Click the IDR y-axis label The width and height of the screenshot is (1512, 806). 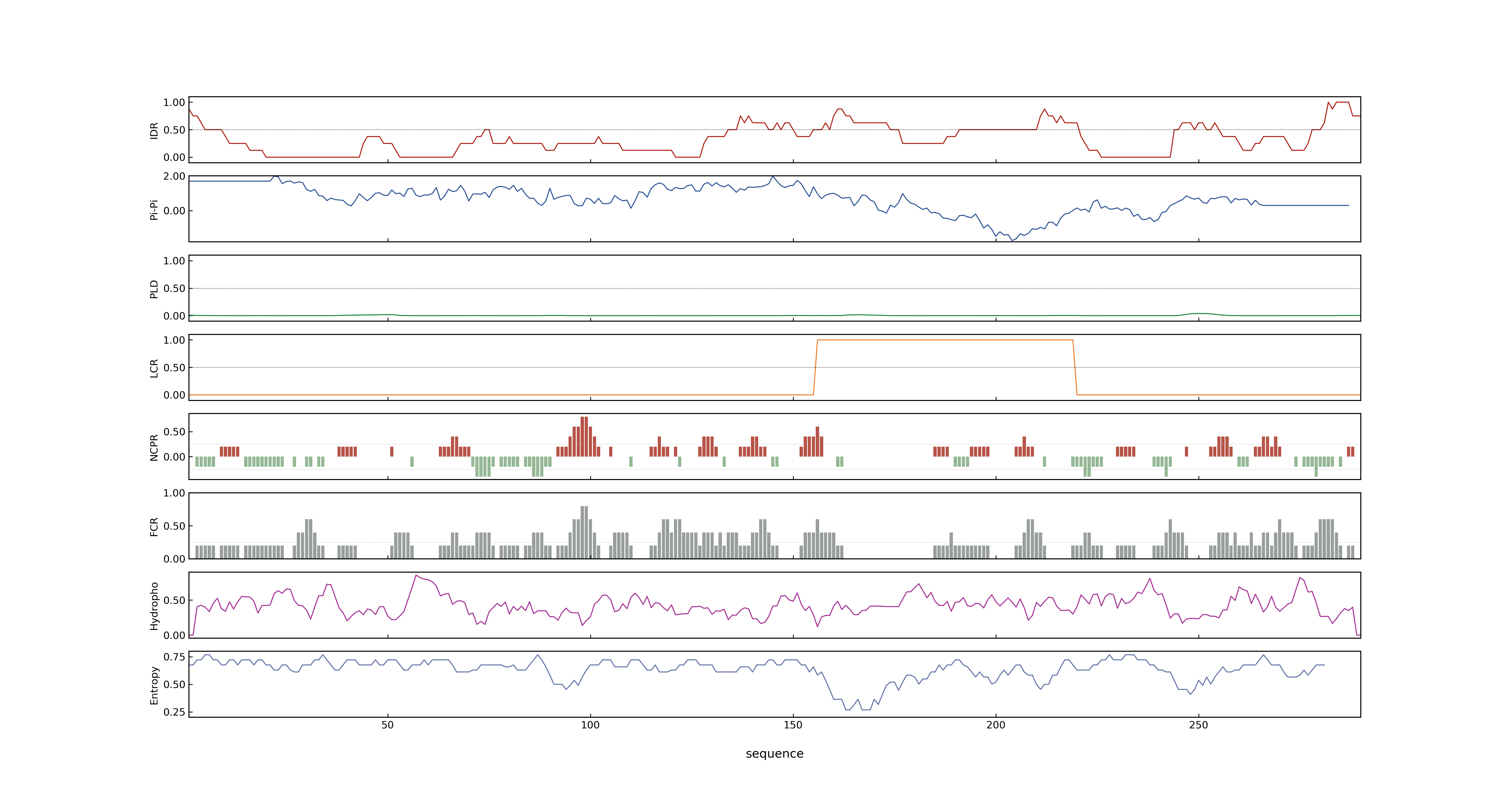coord(154,130)
